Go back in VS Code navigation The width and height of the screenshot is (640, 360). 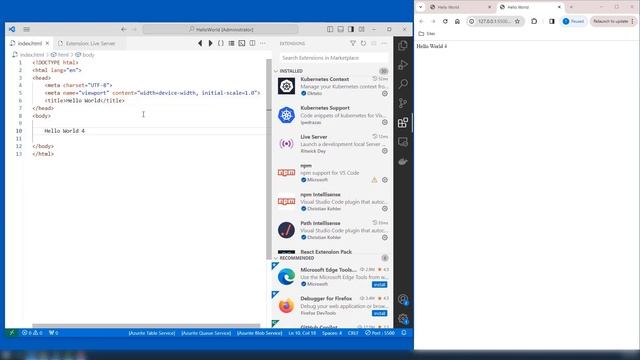coord(124,29)
